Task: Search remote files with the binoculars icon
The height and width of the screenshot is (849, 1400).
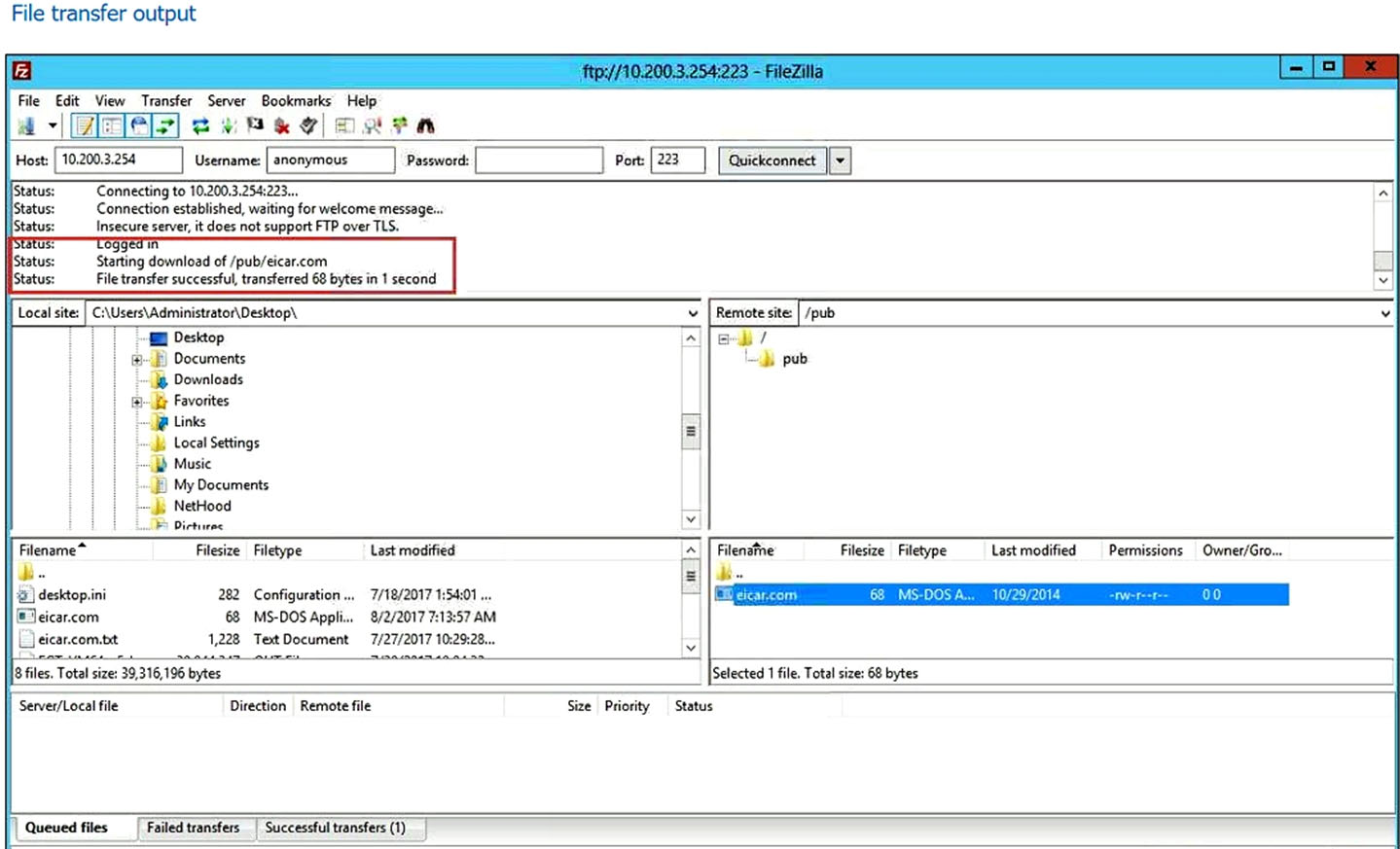Action: (x=425, y=126)
